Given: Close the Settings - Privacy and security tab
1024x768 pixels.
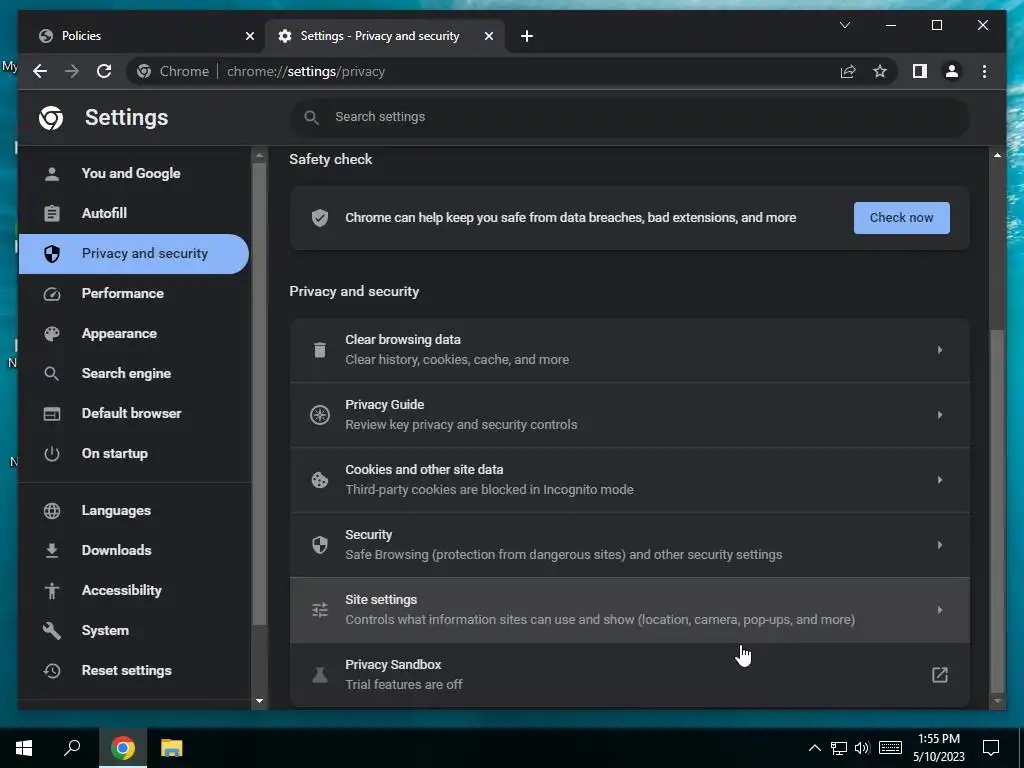Looking at the screenshot, I should pyautogui.click(x=488, y=36).
